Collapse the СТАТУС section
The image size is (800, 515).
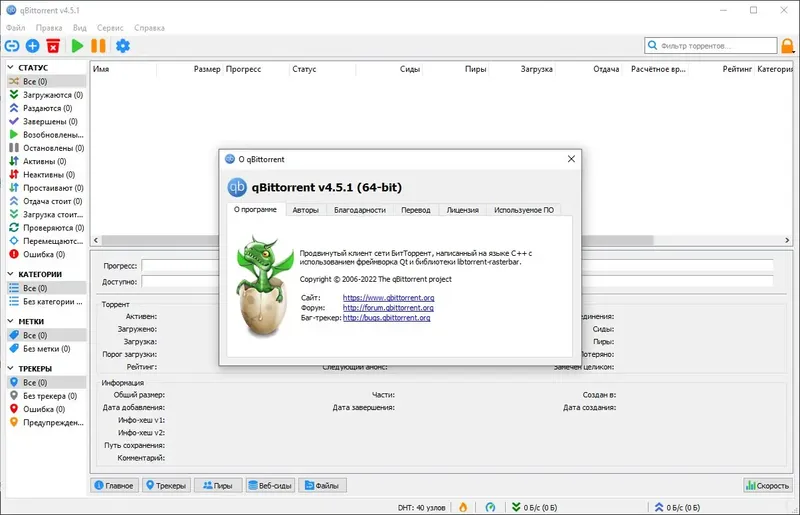point(10,67)
